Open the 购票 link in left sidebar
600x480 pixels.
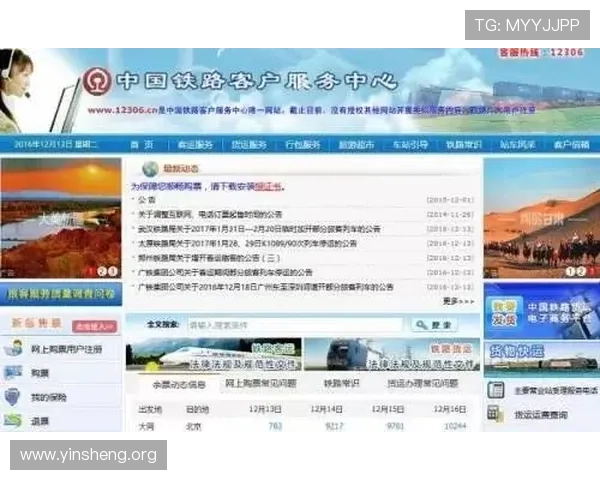pos(40,373)
